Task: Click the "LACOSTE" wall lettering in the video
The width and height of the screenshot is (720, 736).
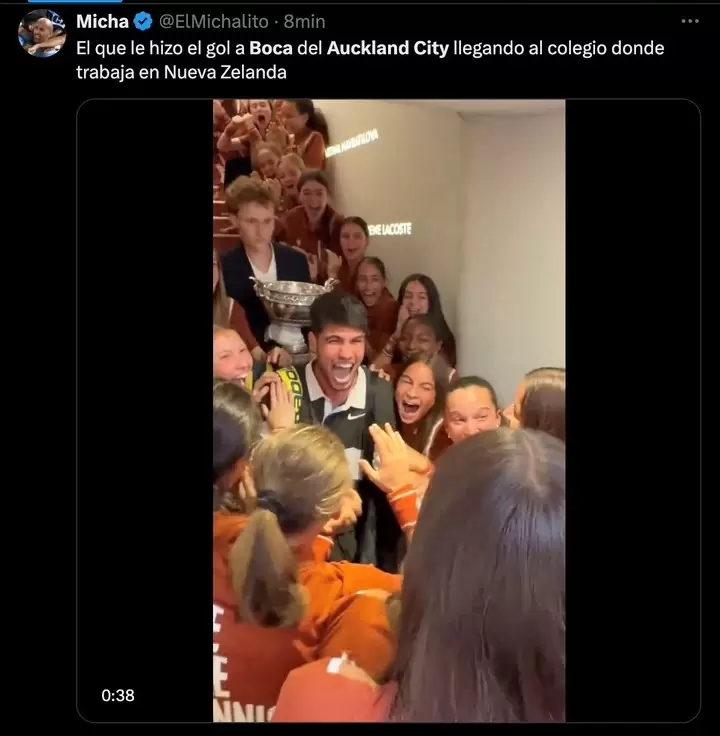Action: tap(391, 229)
